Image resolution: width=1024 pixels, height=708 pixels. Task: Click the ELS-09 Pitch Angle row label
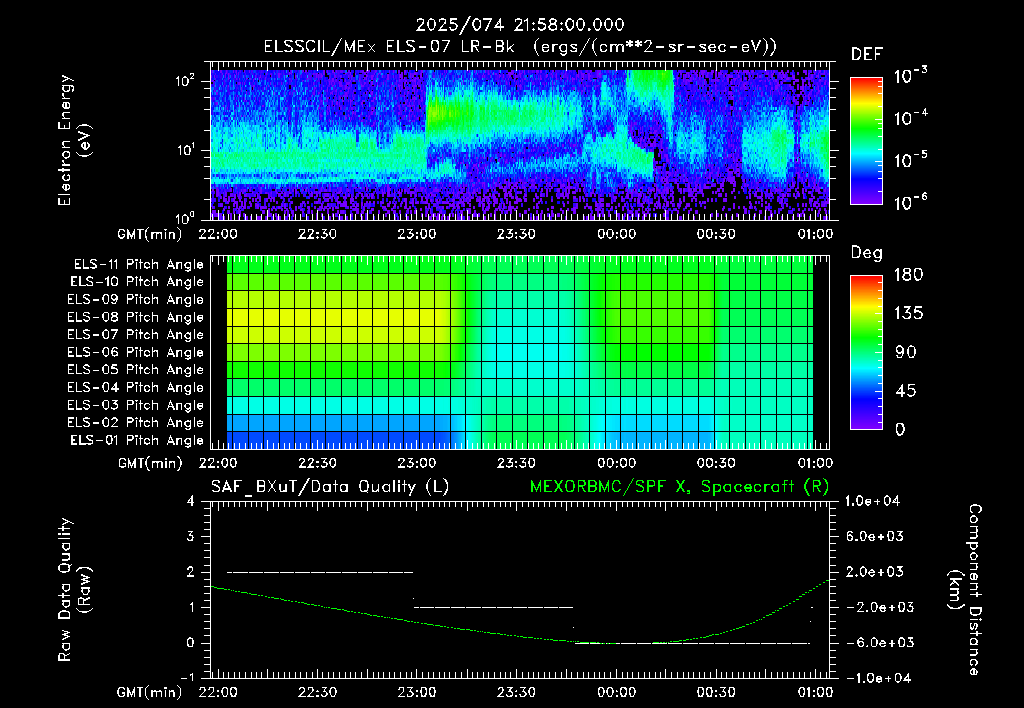coord(136,300)
